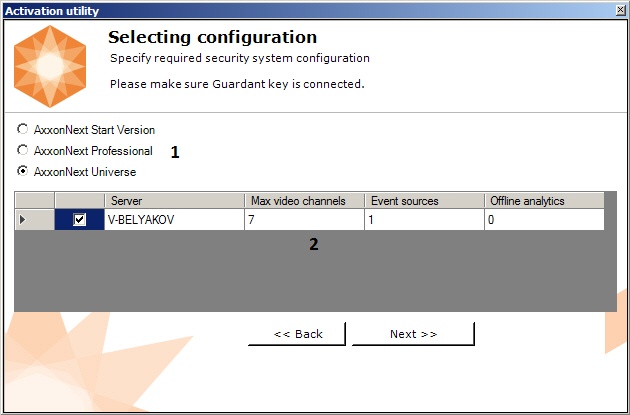This screenshot has height=415, width=630.
Task: Click the V-BELYAKOV server name cell
Action: 174,219
